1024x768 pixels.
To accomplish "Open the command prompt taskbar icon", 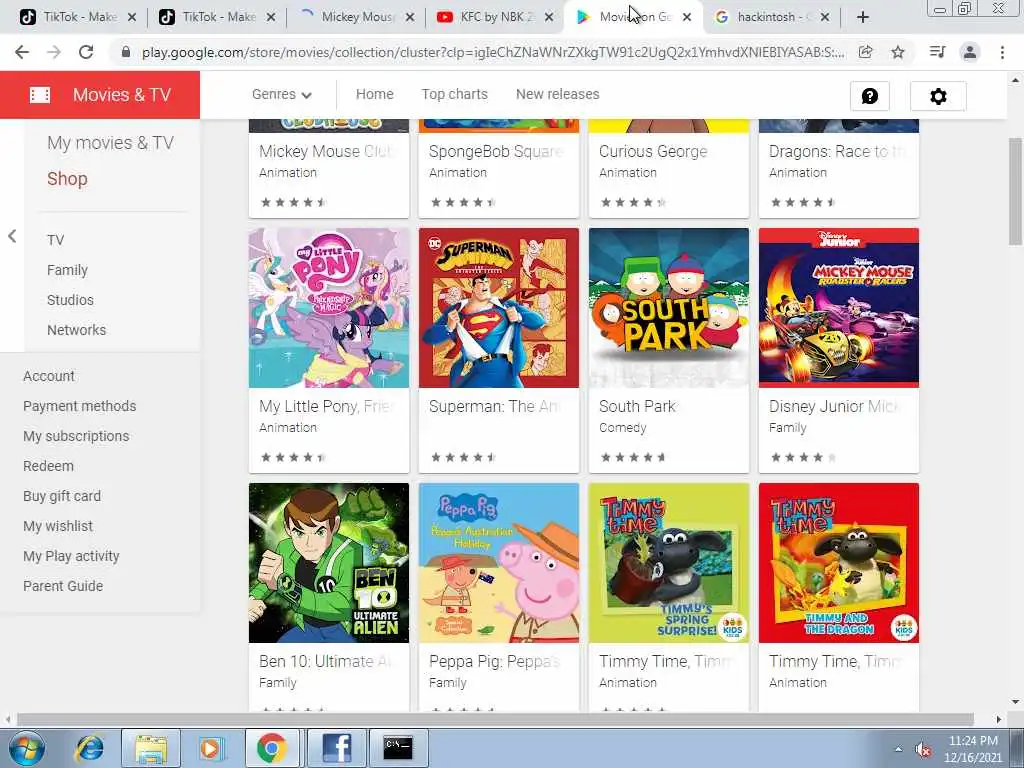I will click(398, 748).
